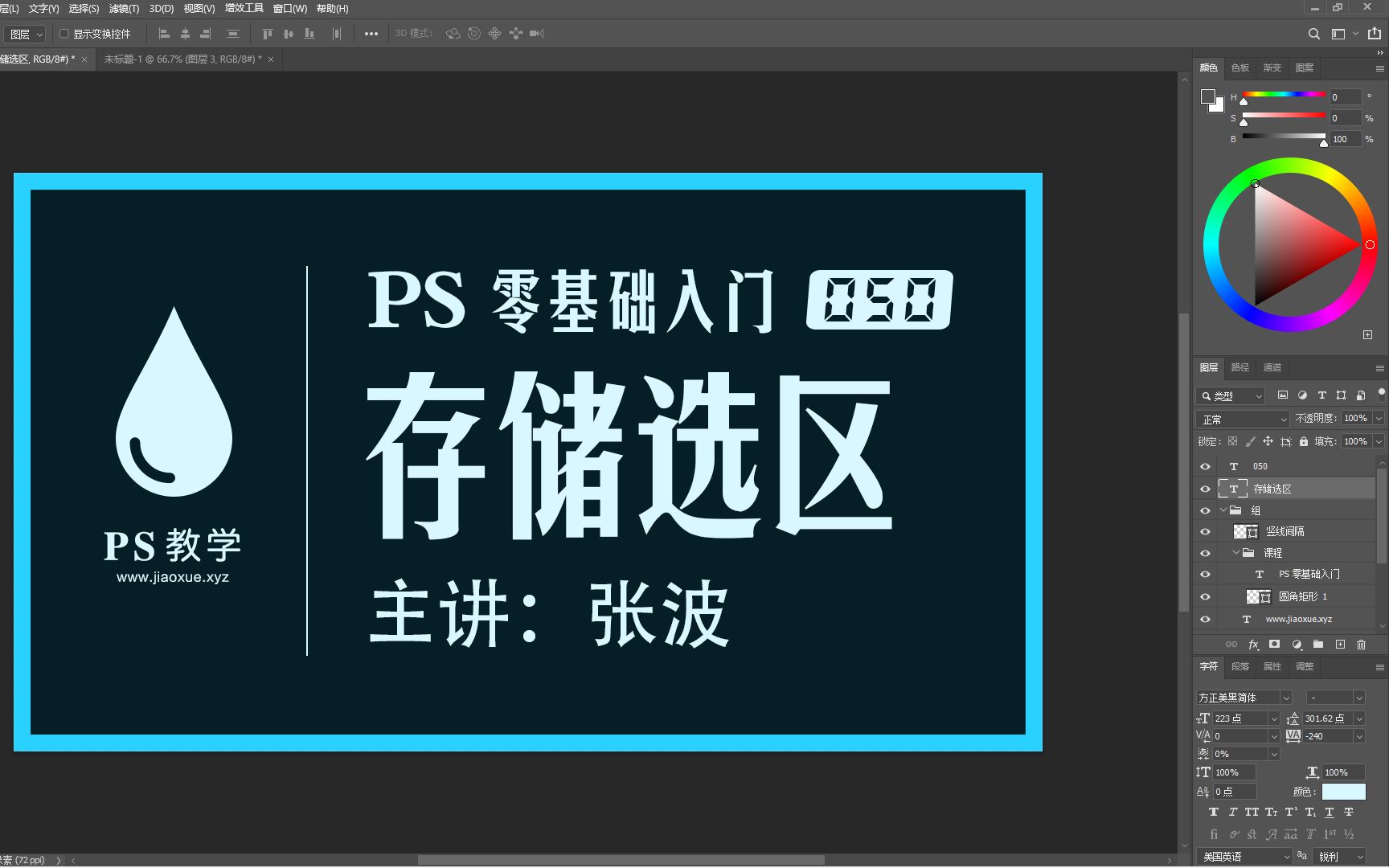
Task: Click the align left edges icon
Action: (x=164, y=34)
